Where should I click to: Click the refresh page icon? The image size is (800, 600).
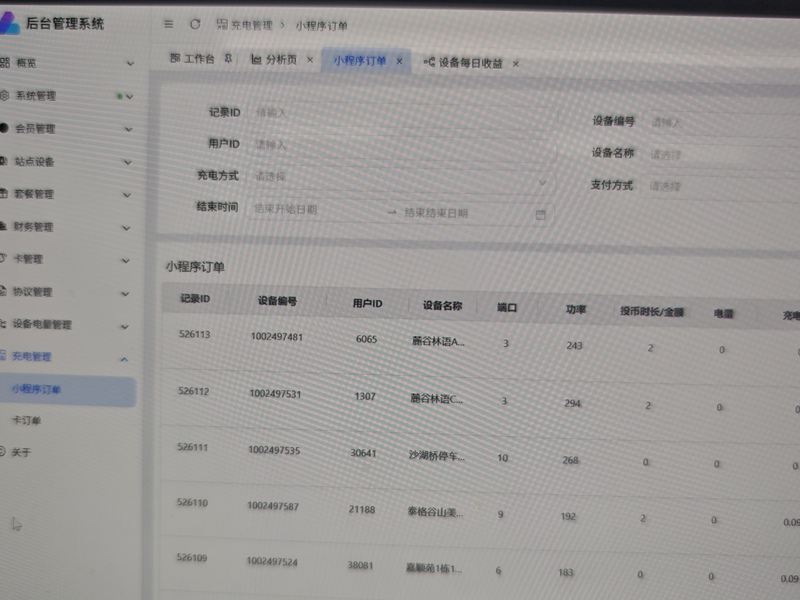195,24
